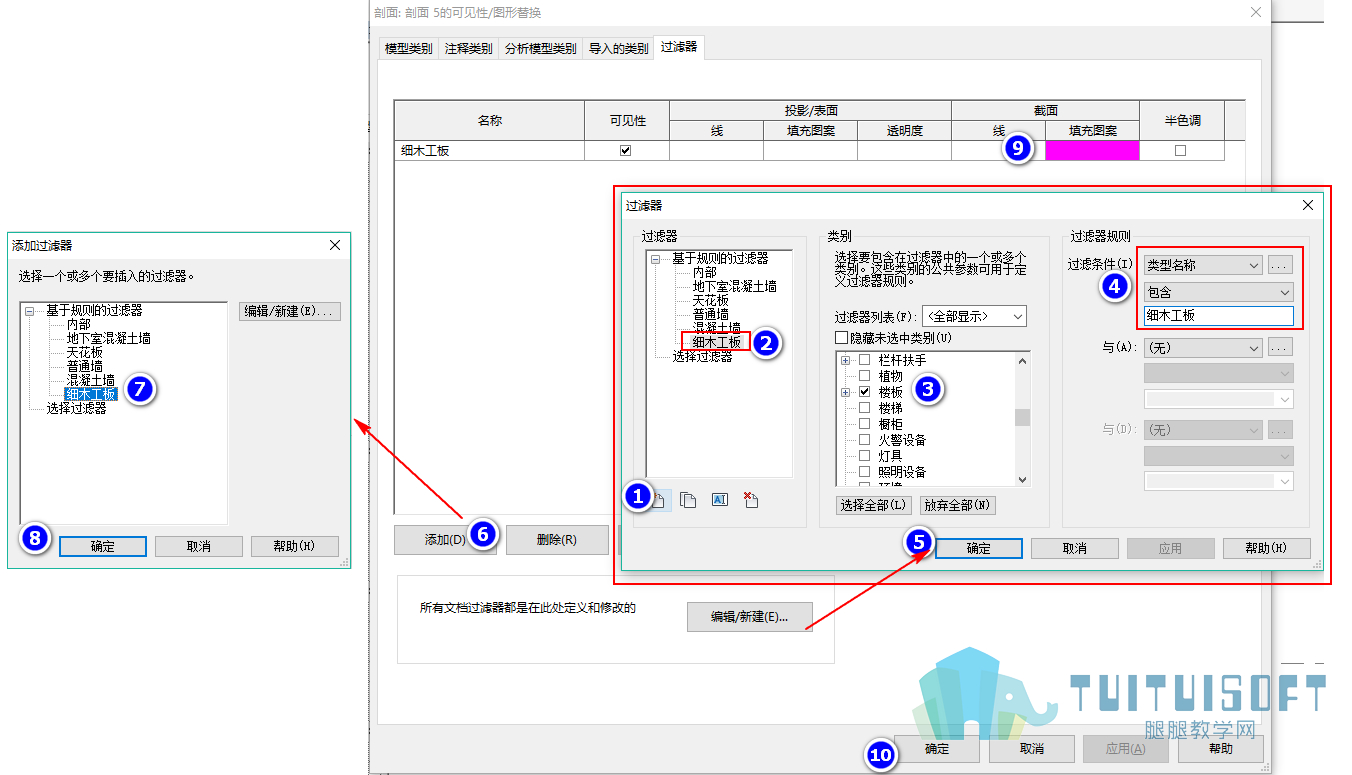Screen dimensions: 1352x775
Task: Click the 删除(R) button
Action: (x=557, y=539)
